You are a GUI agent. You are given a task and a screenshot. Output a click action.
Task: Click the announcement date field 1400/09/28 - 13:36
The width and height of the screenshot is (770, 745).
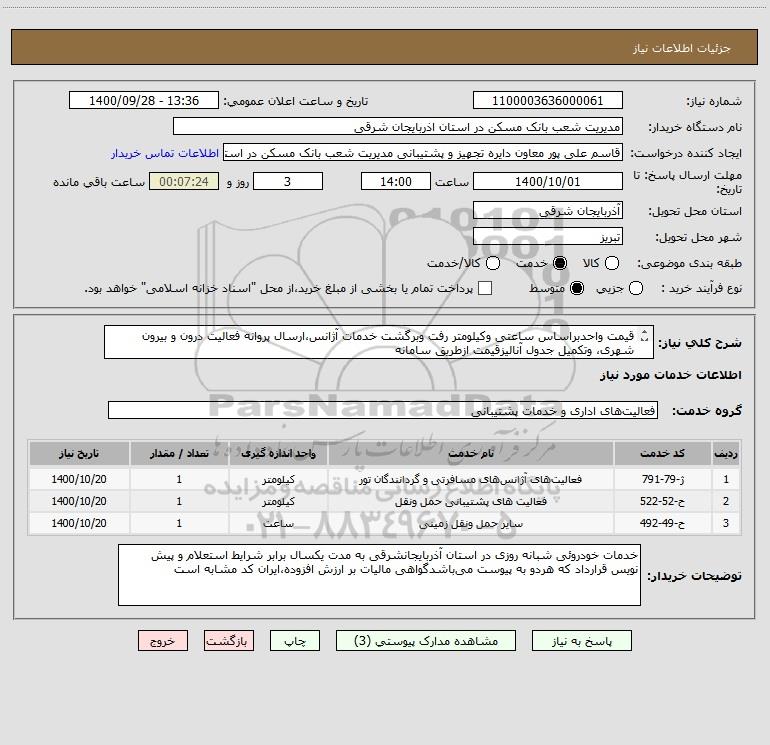144,101
